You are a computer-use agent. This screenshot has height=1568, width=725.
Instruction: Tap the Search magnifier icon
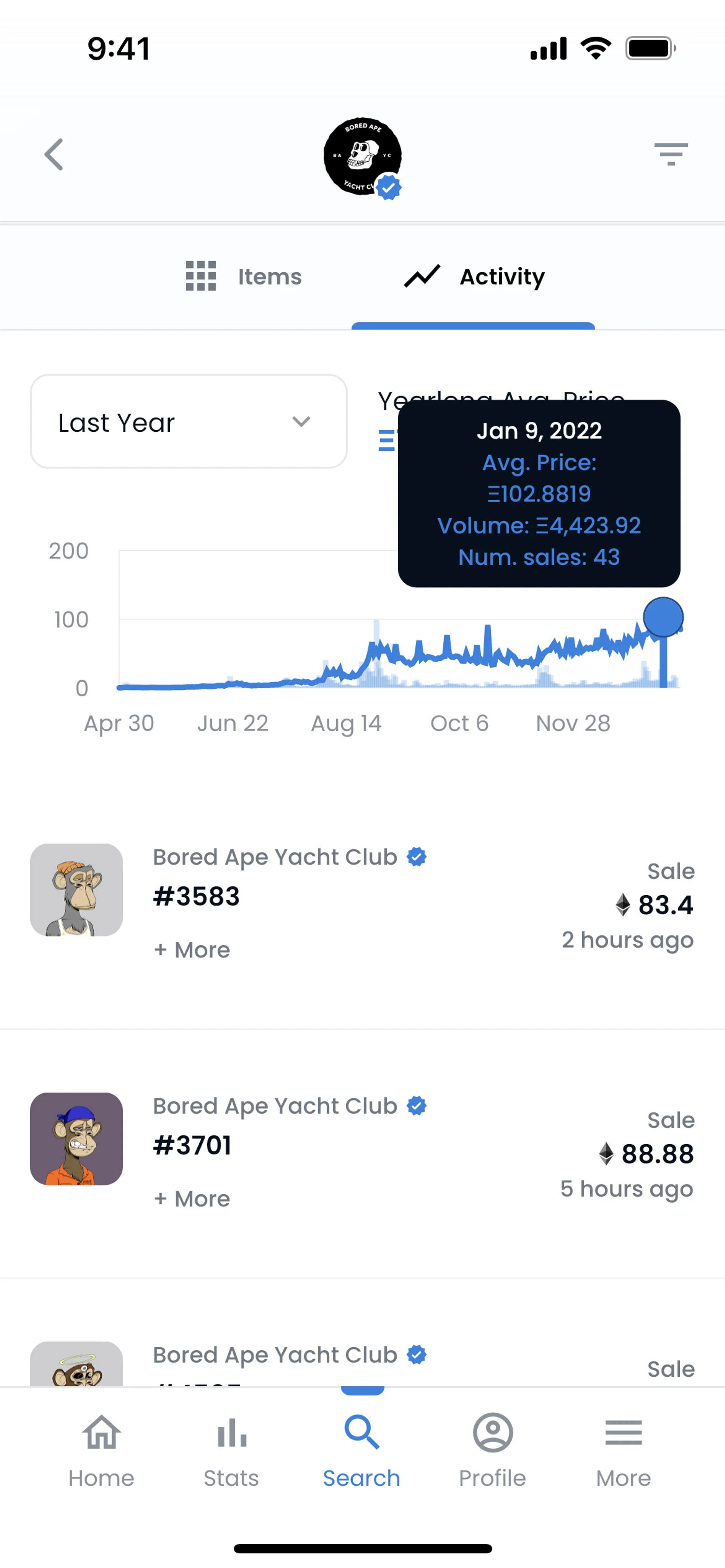tap(362, 1433)
